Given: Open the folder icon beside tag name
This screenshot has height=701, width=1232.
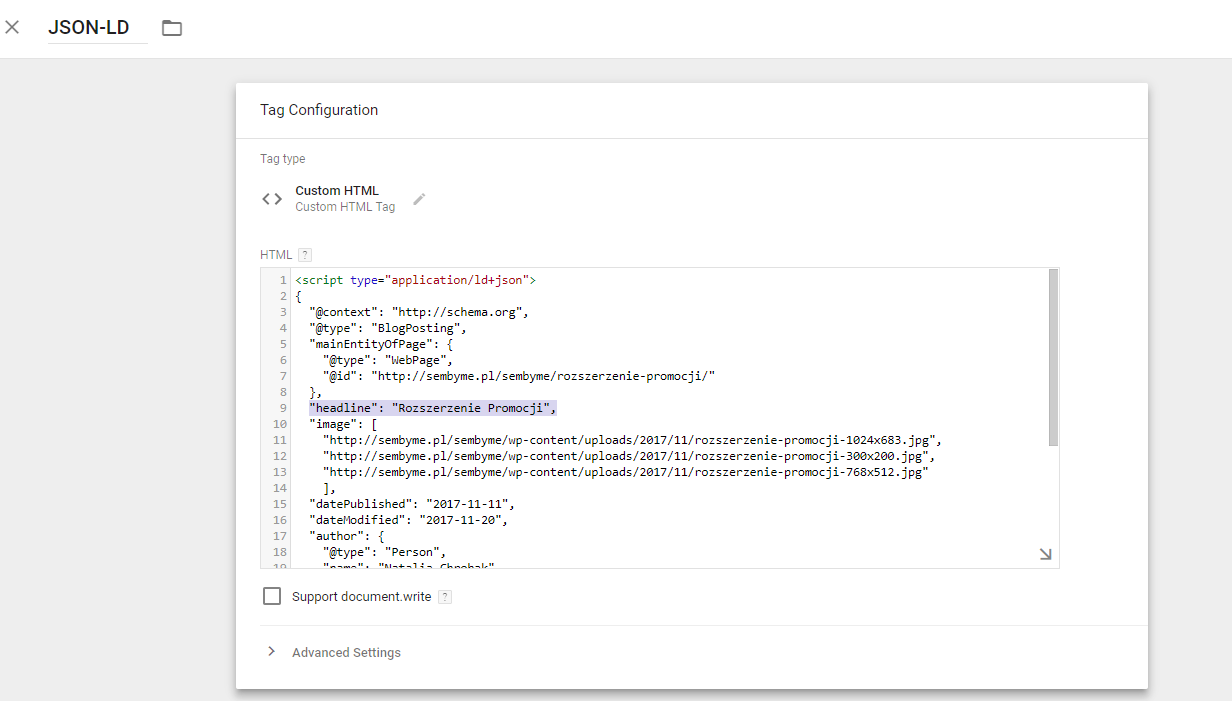Looking at the screenshot, I should coord(172,28).
